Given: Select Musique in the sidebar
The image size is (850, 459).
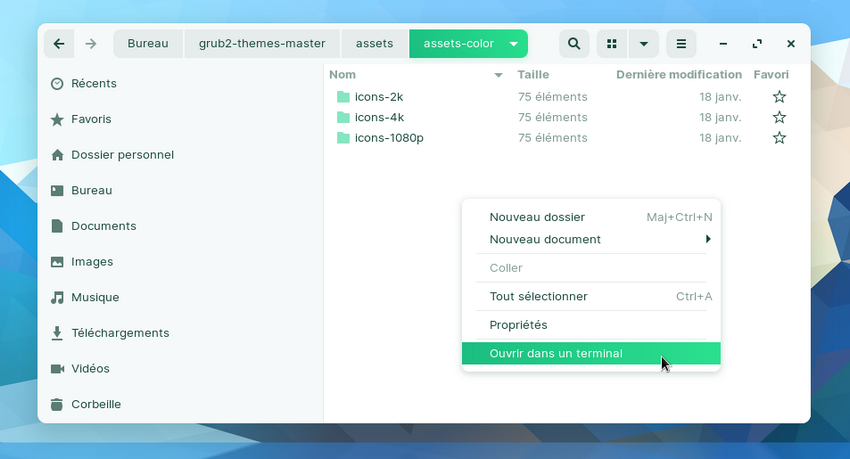Looking at the screenshot, I should 94,298.
